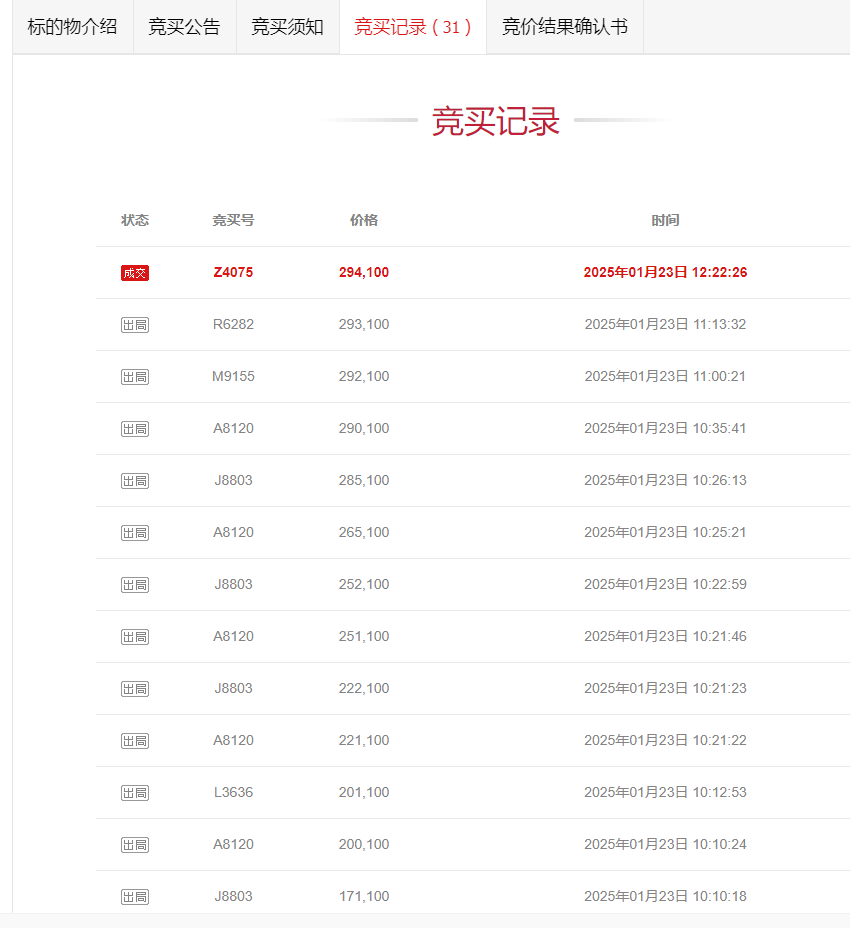Screen dimensions: 850x928
Task: Click the 时间 column header
Action: click(x=665, y=220)
